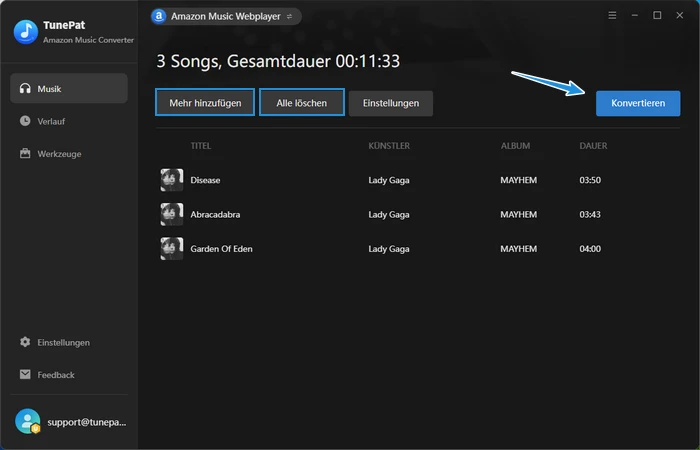Click the TunePat music note logo

click(x=26, y=32)
